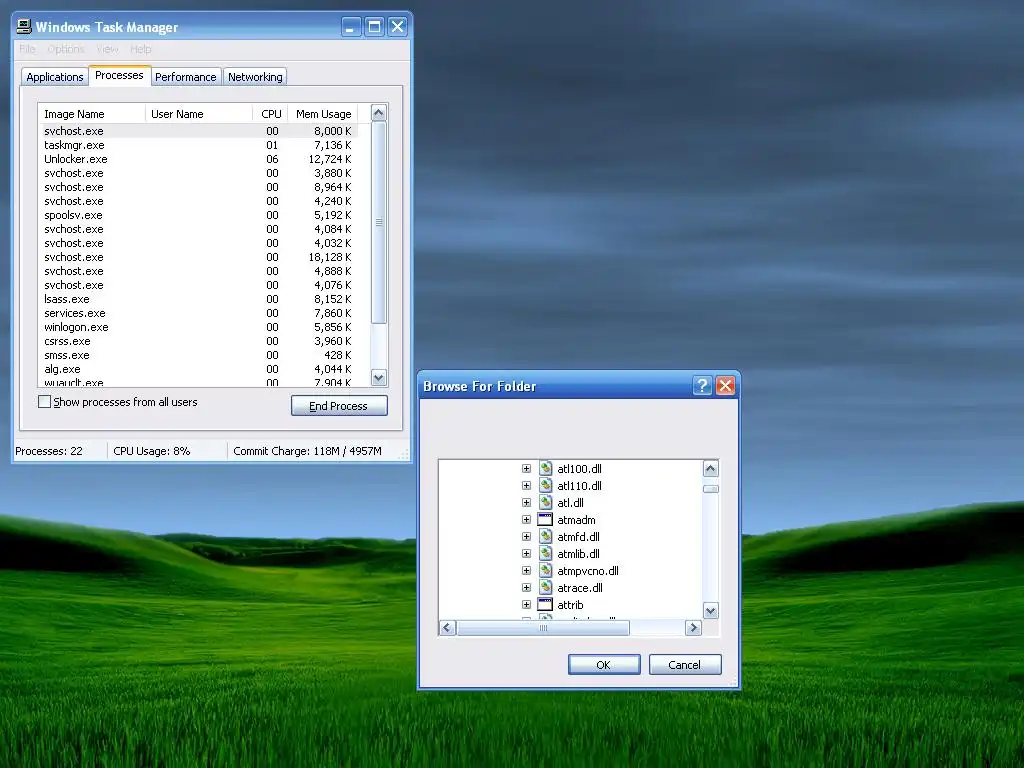1024x768 pixels.
Task: Expand the atmfd.dll tree node
Action: tap(526, 536)
